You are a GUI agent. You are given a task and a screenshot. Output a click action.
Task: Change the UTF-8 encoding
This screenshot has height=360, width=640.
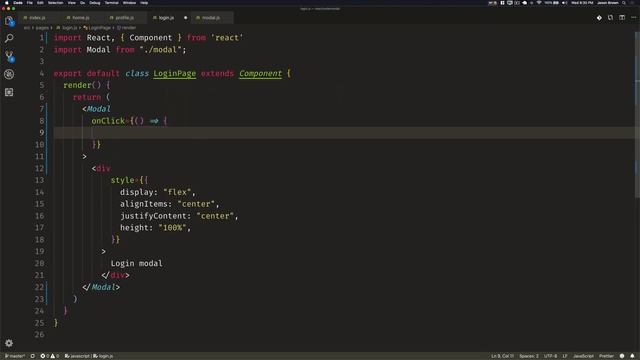tap(550, 356)
